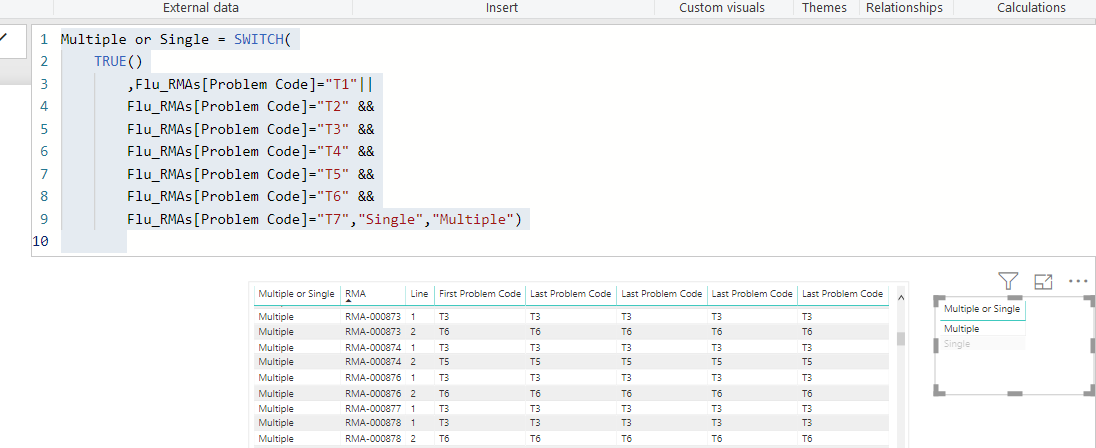Click the filter funnel icon above slicer
Screen dimensions: 1096x448
(x=1007, y=281)
